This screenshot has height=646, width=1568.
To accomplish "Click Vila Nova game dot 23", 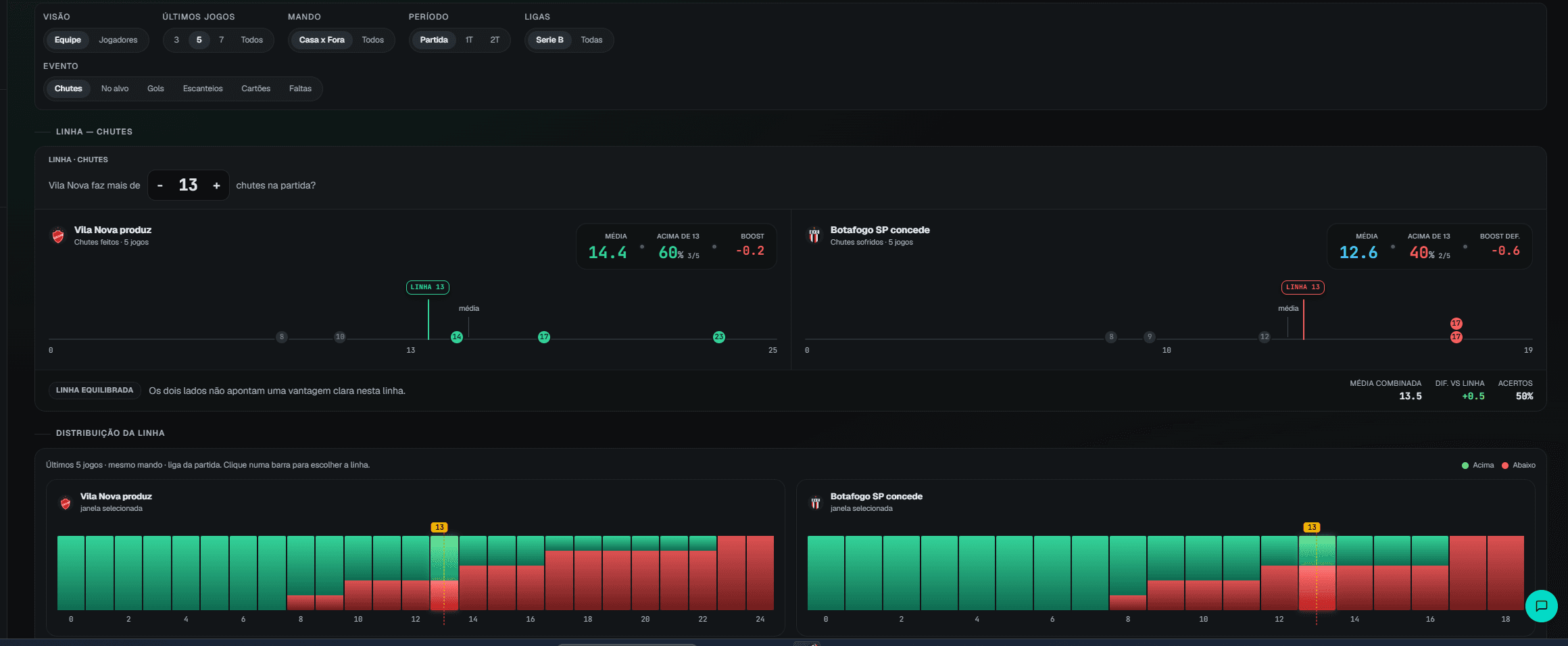I will [719, 337].
